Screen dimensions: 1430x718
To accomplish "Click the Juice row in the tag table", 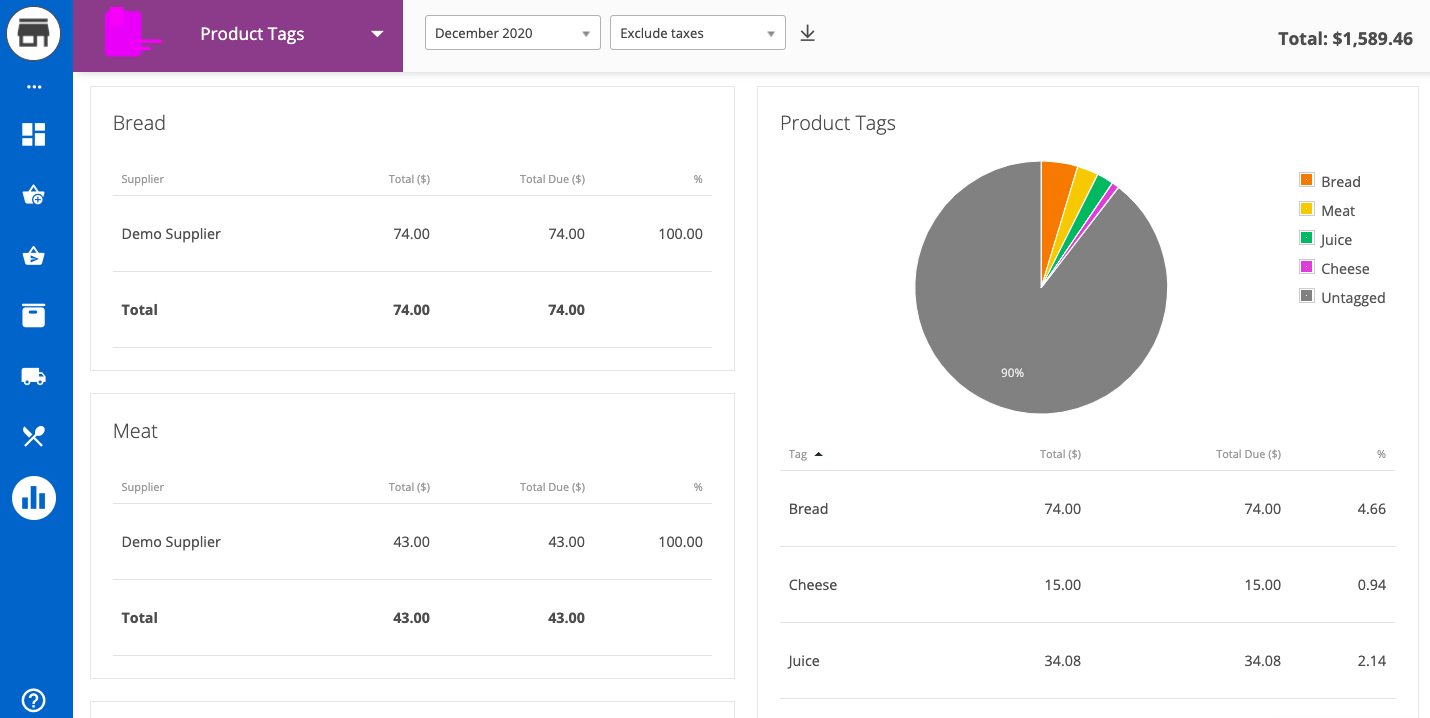I will click(1087, 661).
